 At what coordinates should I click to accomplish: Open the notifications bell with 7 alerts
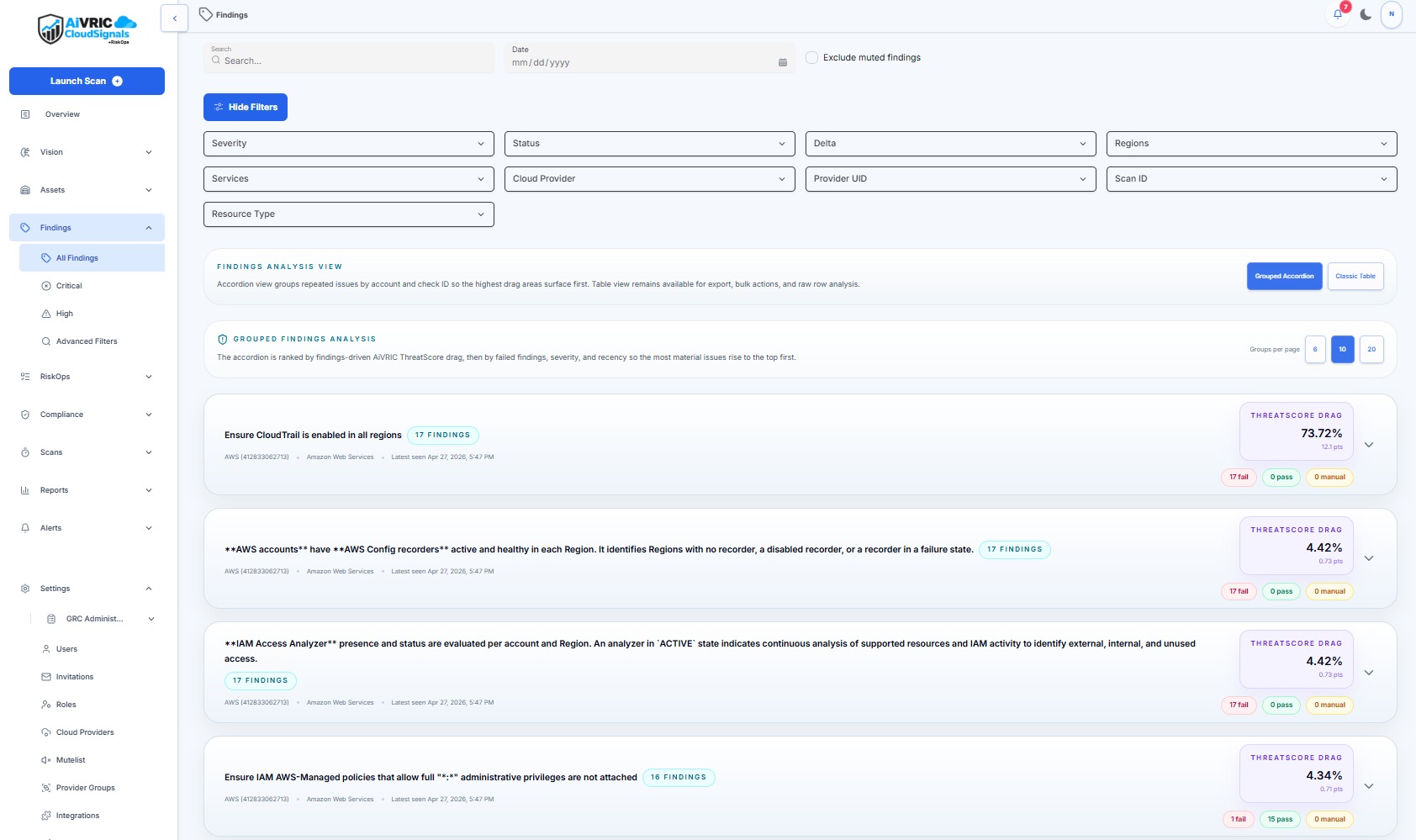(x=1338, y=14)
